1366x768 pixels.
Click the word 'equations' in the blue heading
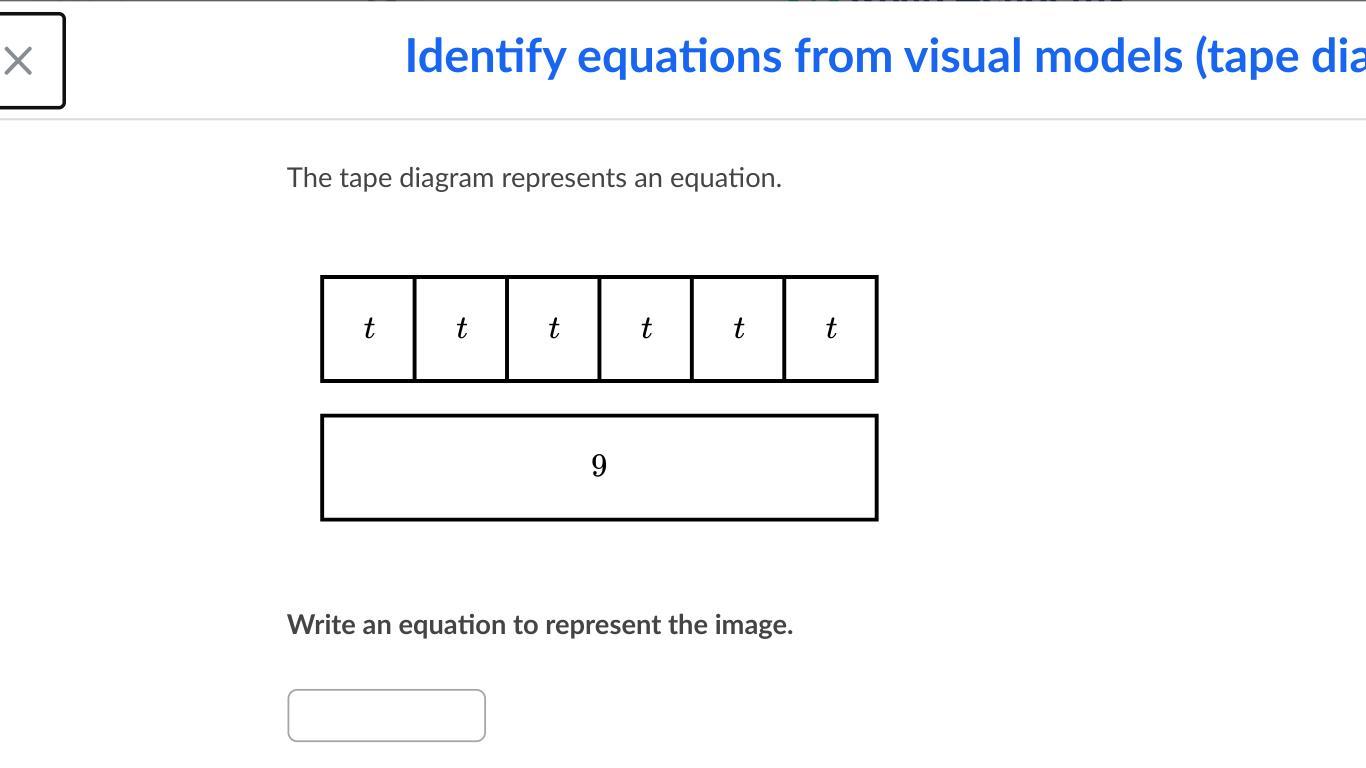pos(679,56)
